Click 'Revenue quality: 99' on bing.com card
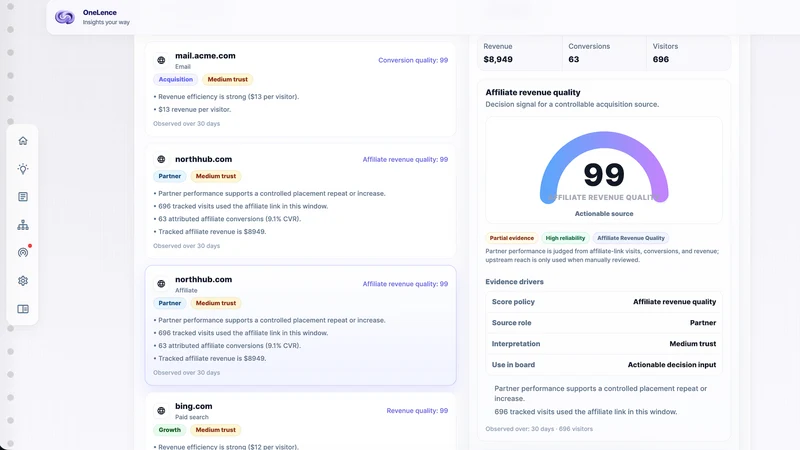This screenshot has height=450, width=800. pyautogui.click(x=417, y=411)
